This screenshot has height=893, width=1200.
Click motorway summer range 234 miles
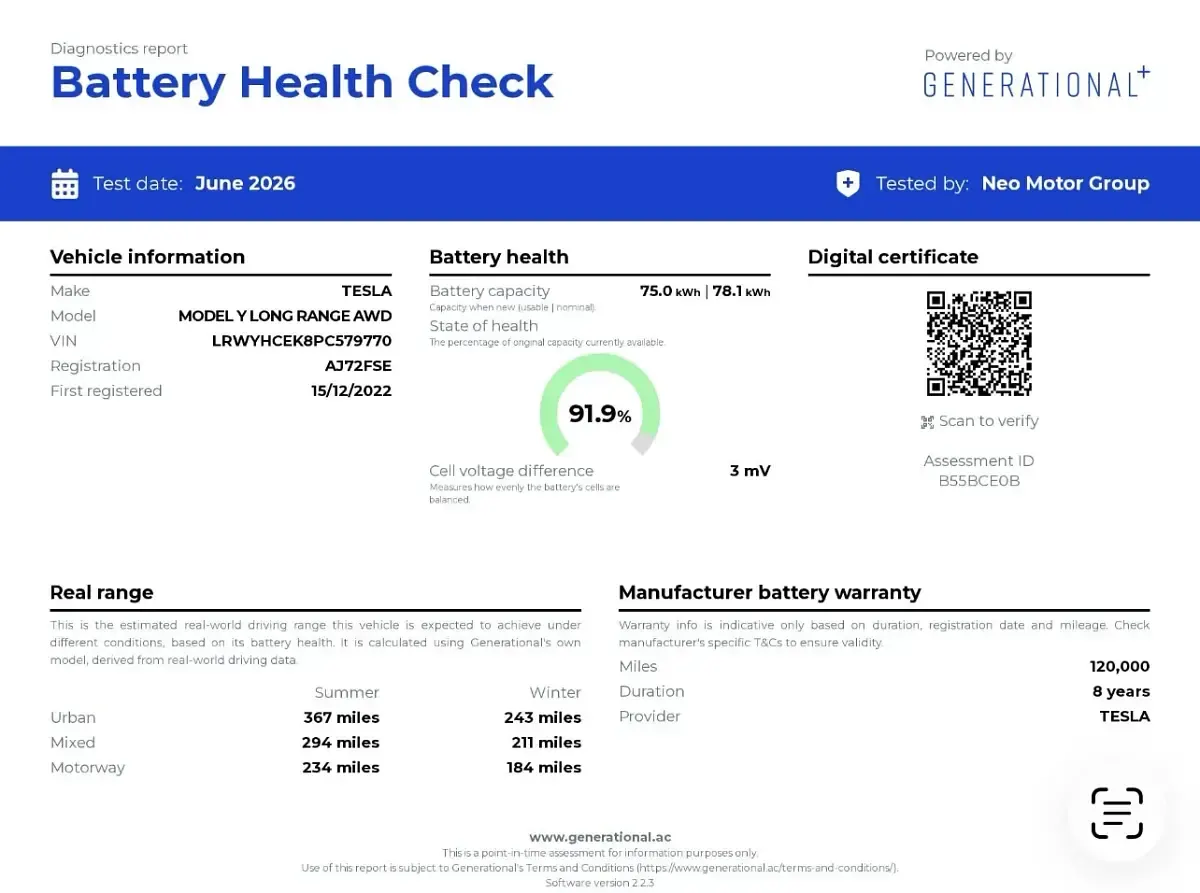(x=341, y=767)
